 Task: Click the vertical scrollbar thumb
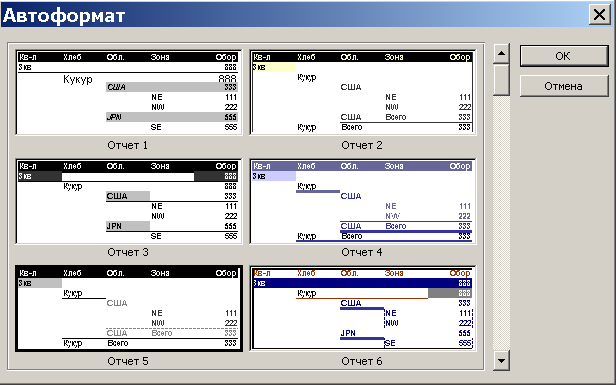click(x=501, y=80)
